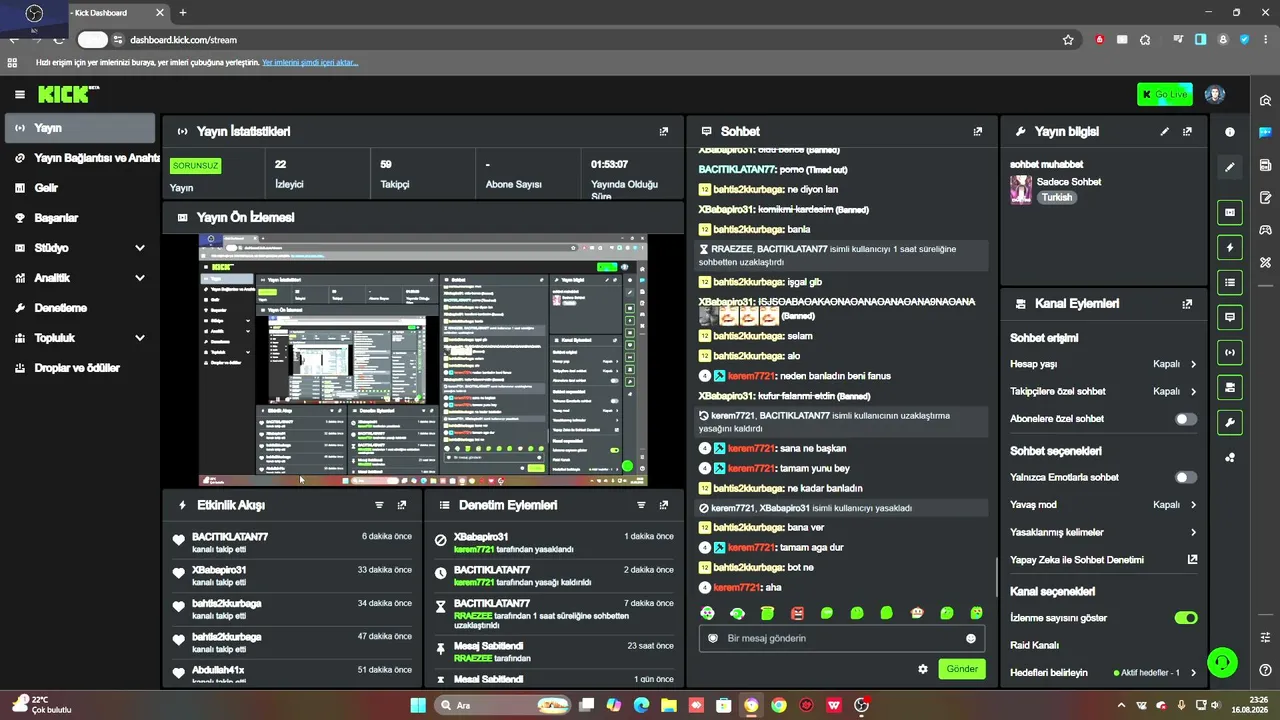Open a new browser tab
Screen dimensions: 1280x720
183,13
